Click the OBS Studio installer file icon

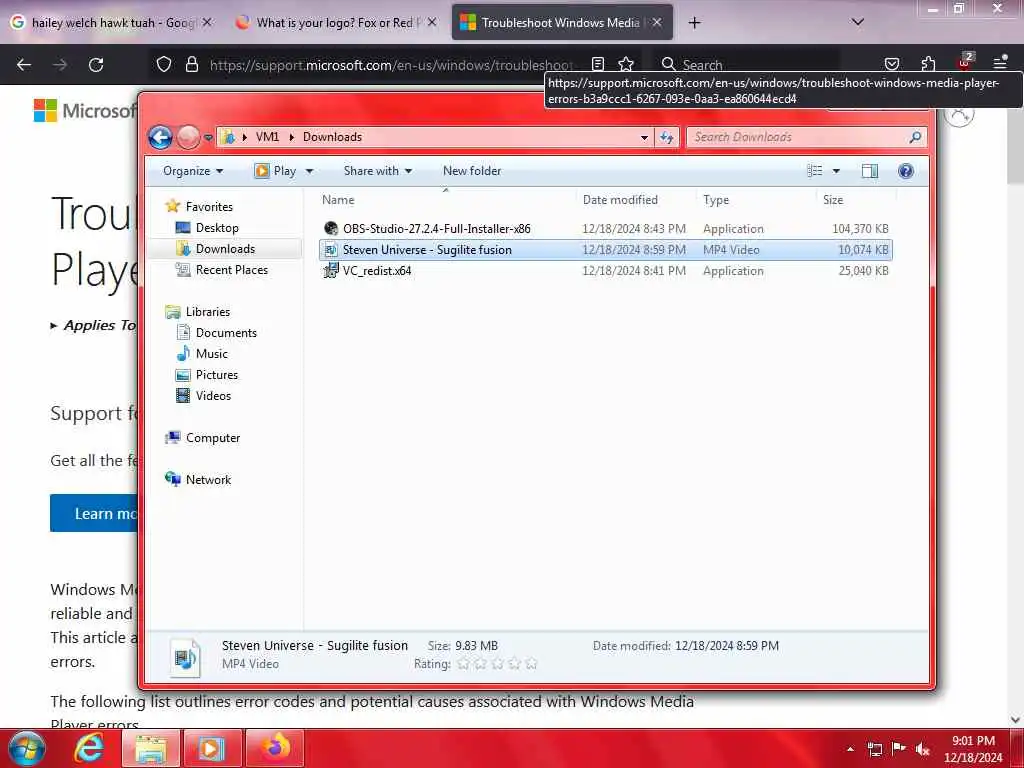point(330,229)
